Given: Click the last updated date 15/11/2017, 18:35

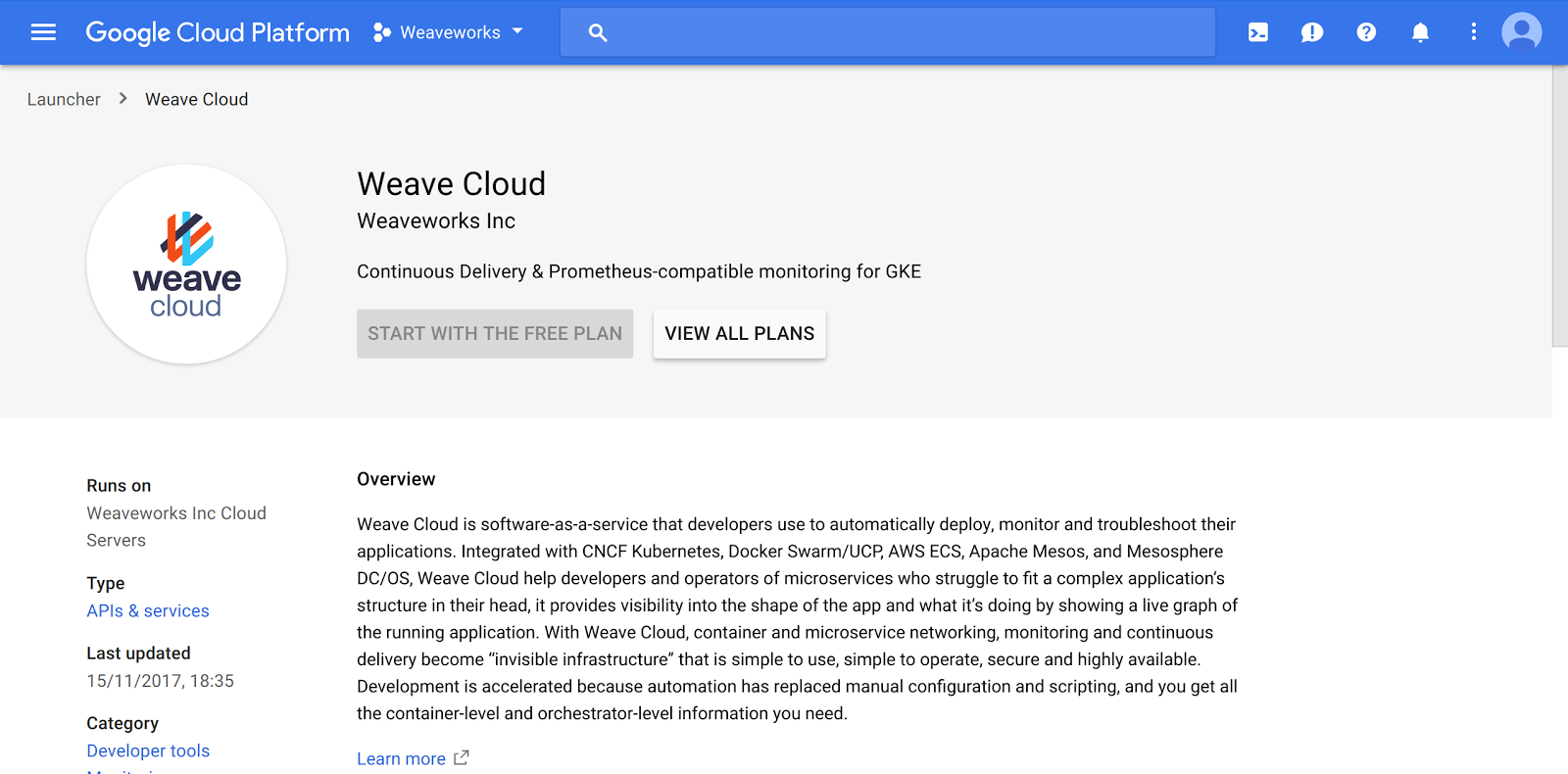Looking at the screenshot, I should 161,681.
